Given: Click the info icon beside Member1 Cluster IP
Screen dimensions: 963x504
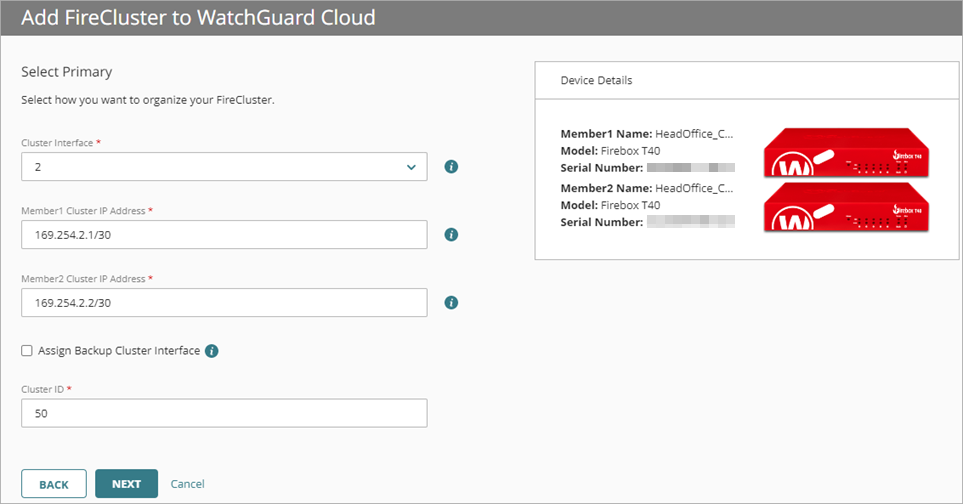Looking at the screenshot, I should coord(451,235).
